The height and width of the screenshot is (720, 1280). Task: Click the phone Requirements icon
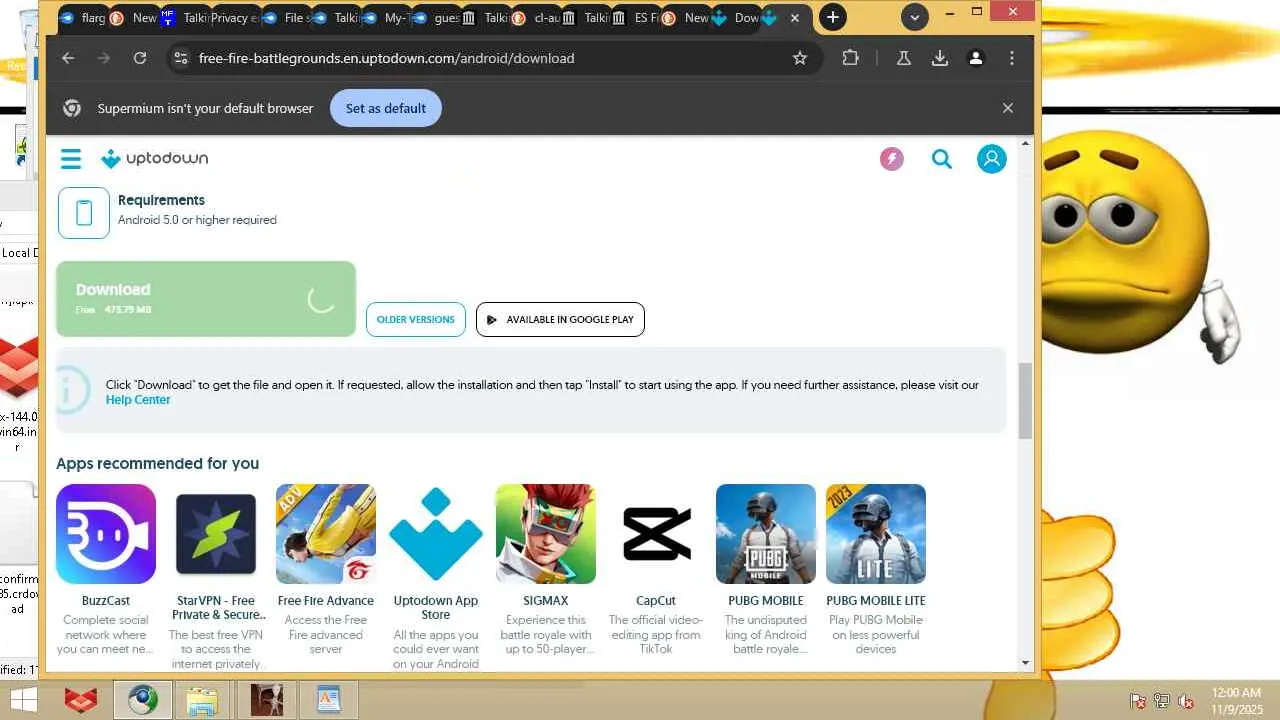84,212
